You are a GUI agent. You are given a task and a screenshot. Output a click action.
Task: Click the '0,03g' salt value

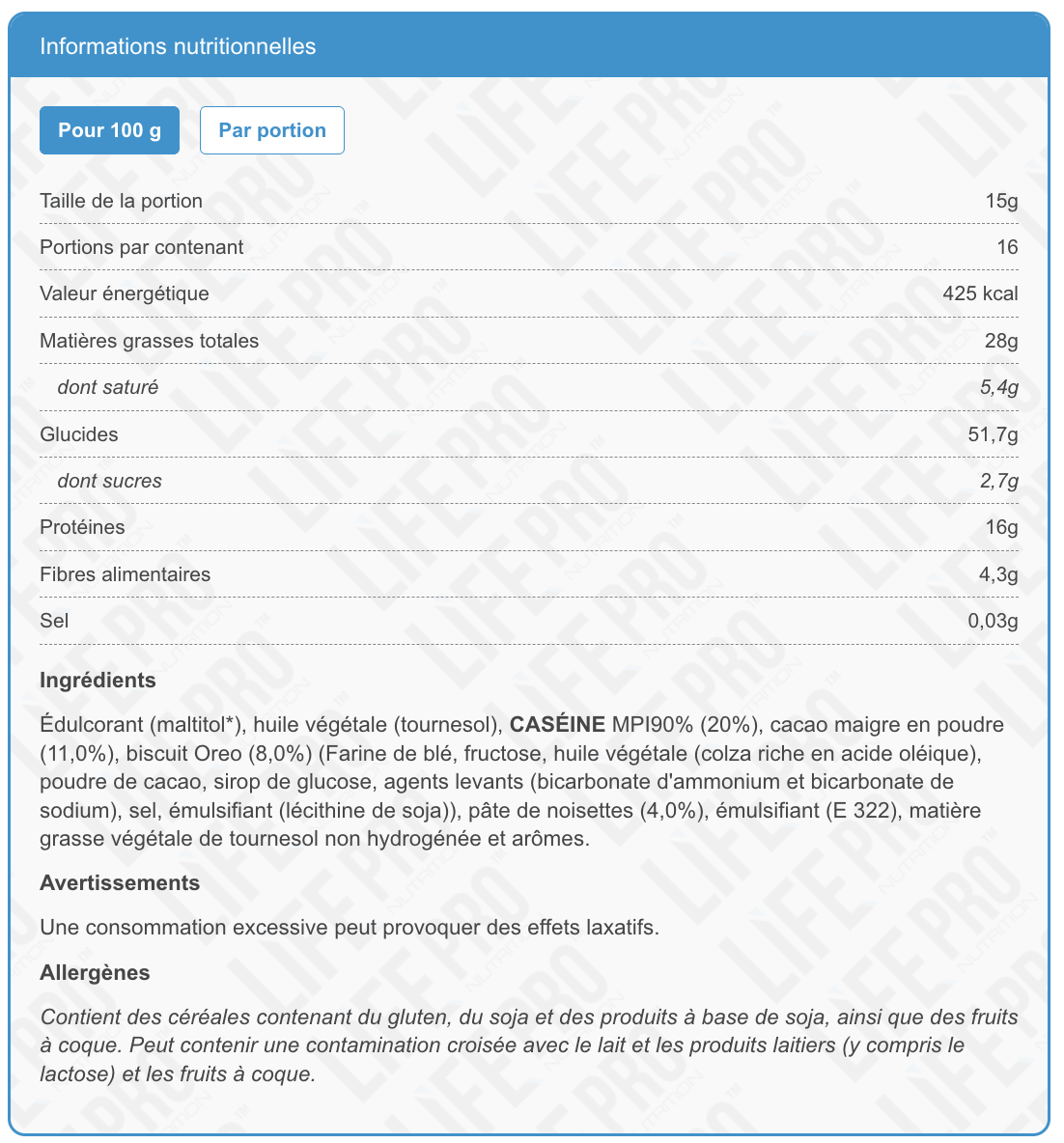tap(993, 621)
